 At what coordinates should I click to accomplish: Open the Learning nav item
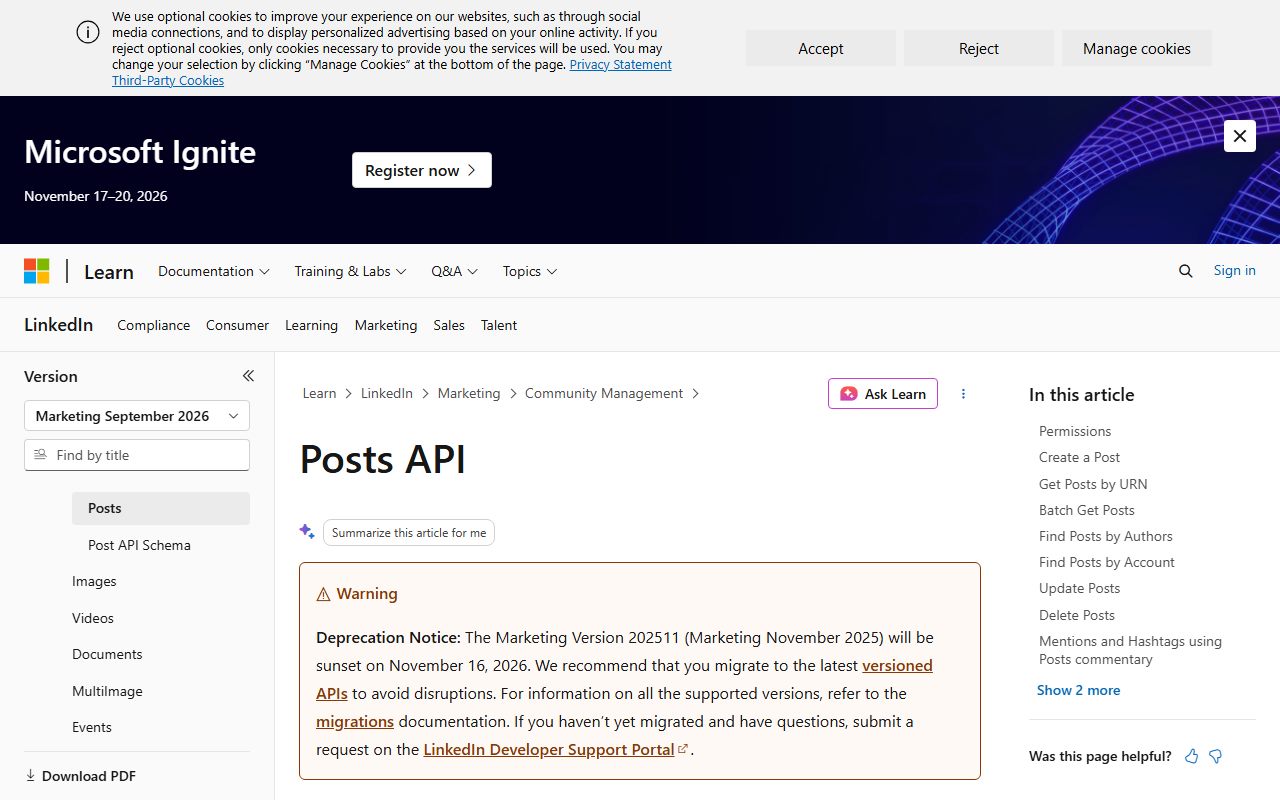click(311, 325)
